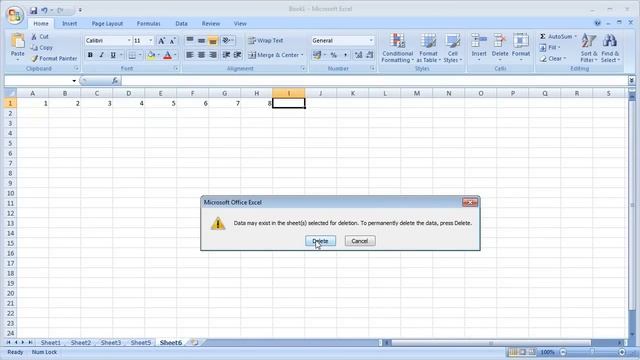The image size is (640, 360).
Task: Undo last action in Quick Access toolbar
Action: click(44, 10)
